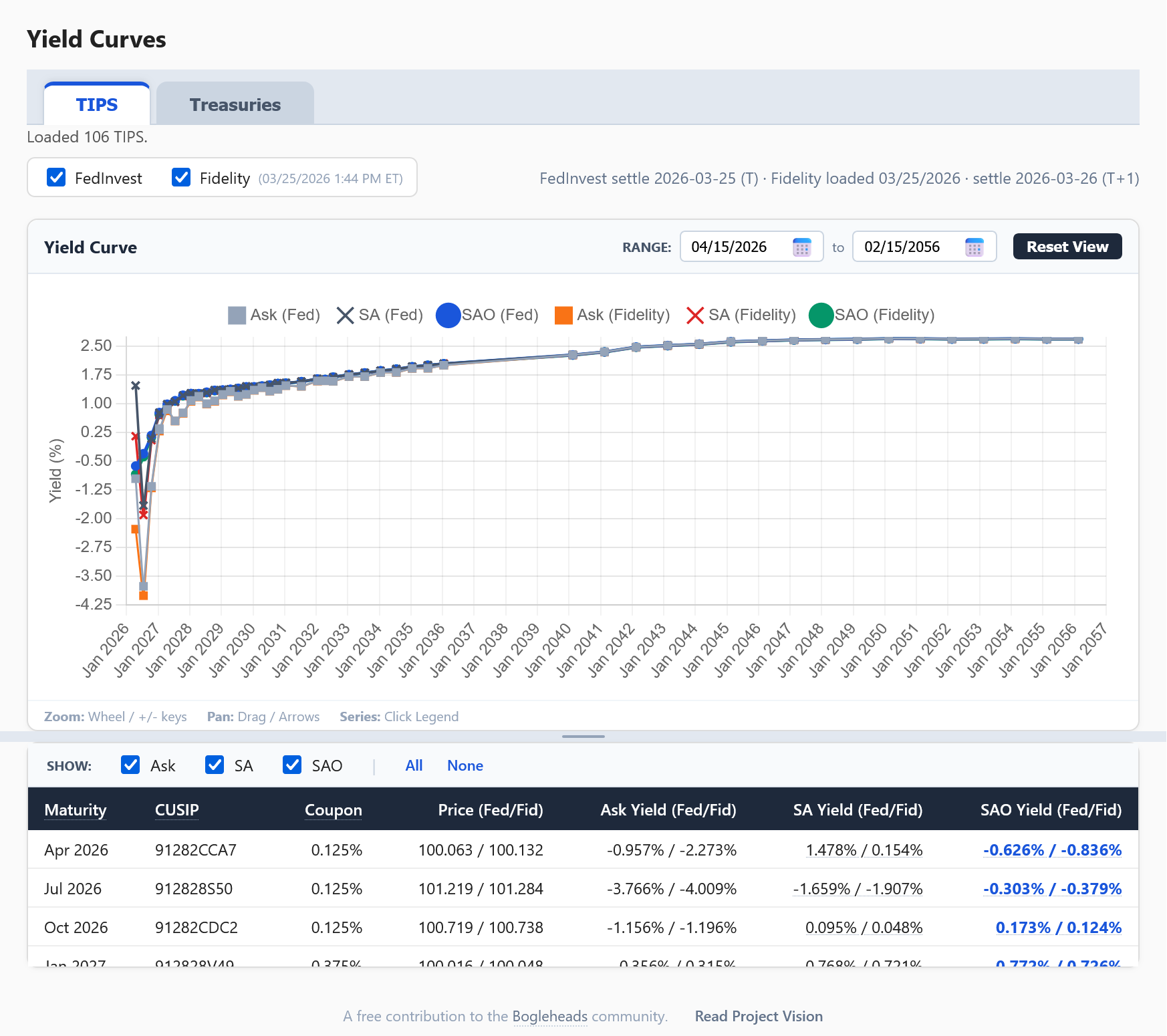Uncheck the Fidelity data source checkbox

[x=181, y=178]
